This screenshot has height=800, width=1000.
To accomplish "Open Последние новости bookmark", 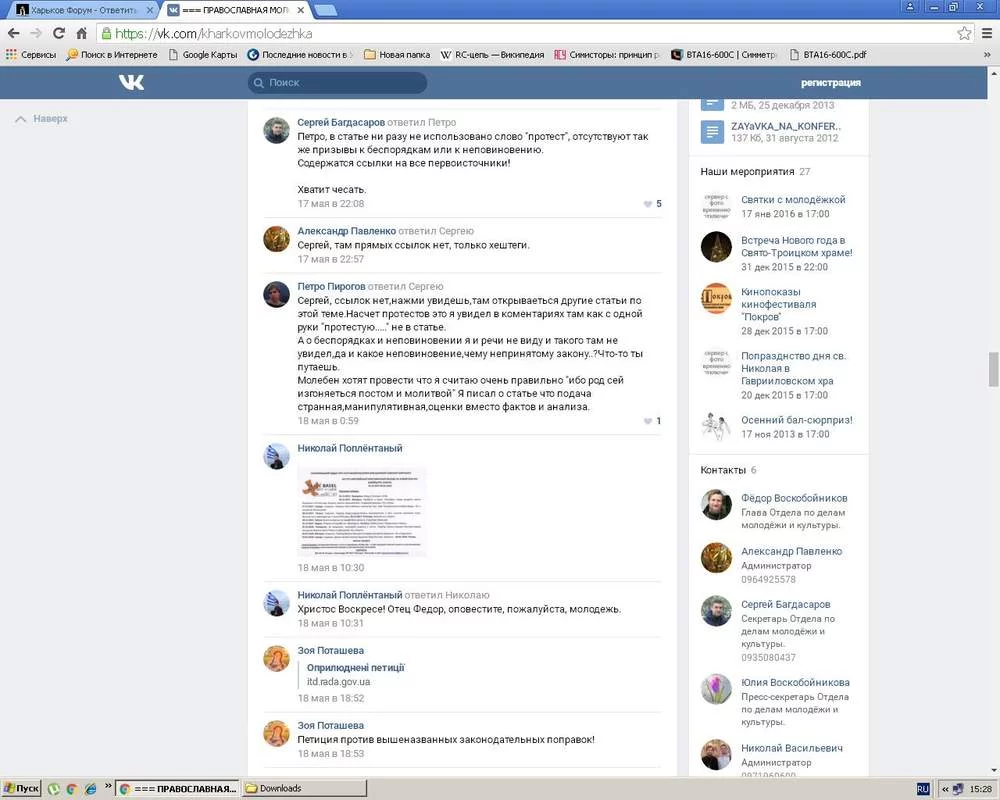I will tap(300, 55).
